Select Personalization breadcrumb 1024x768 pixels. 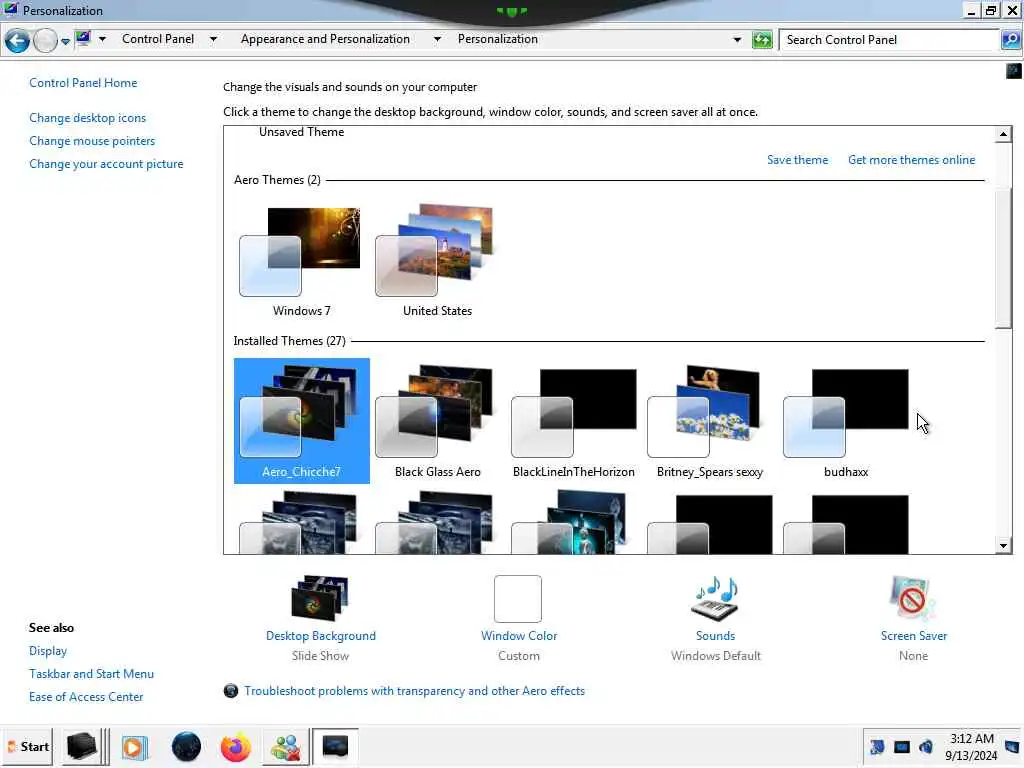tap(498, 39)
